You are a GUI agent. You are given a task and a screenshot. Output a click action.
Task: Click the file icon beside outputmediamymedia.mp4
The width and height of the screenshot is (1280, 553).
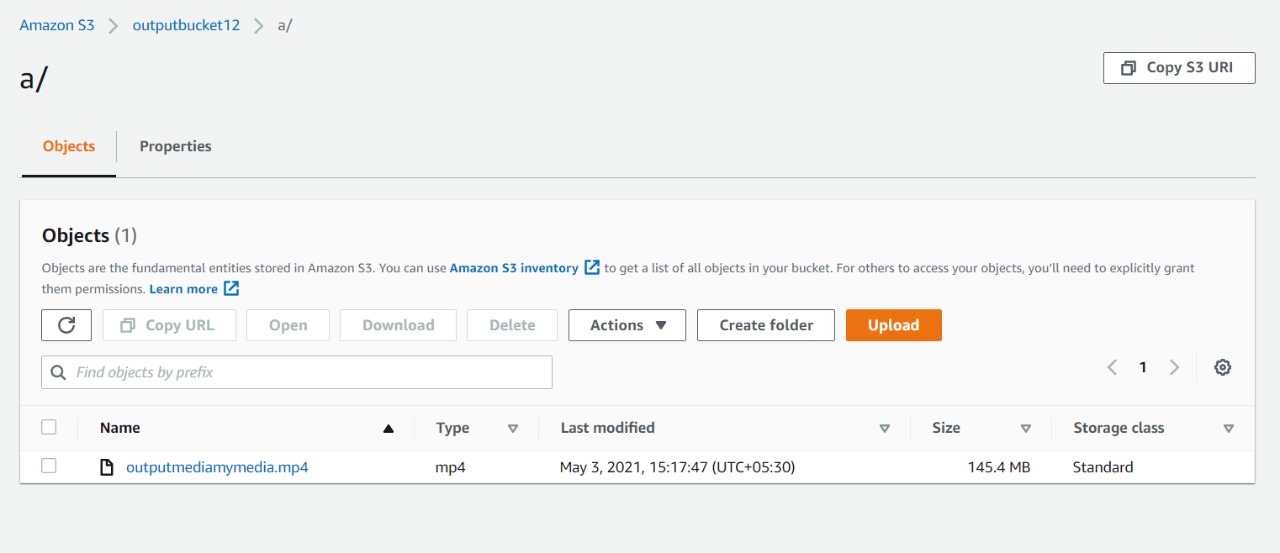tap(107, 467)
